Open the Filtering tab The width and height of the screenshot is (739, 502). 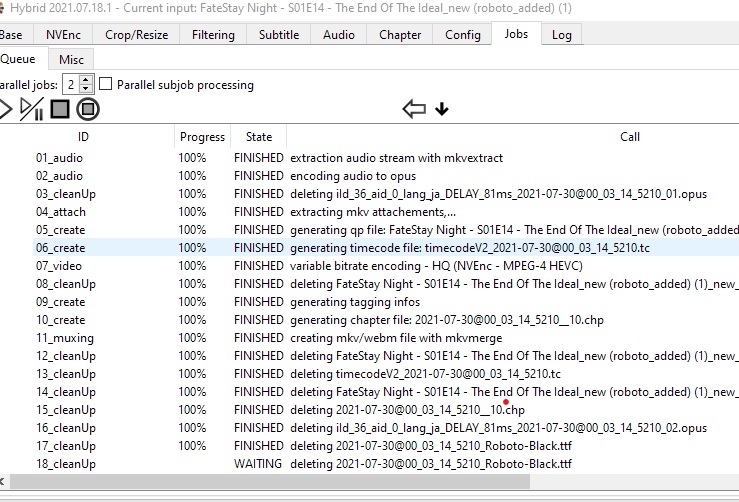[x=213, y=34]
